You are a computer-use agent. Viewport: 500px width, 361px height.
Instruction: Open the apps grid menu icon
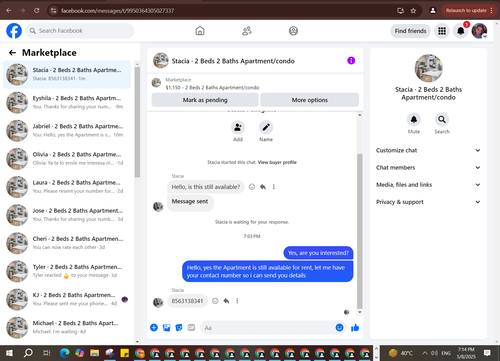pyautogui.click(x=442, y=31)
